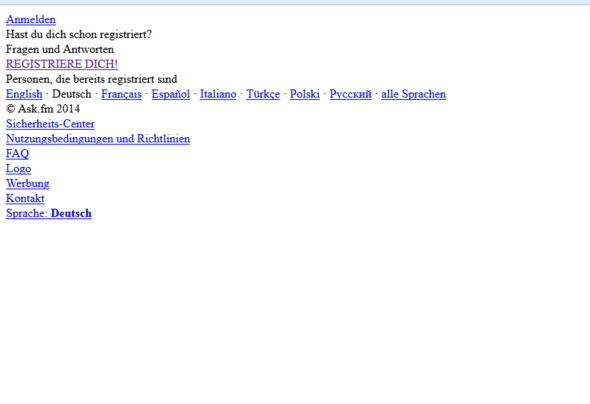Click the © Ask.fm 2014 copyright text
The width and height of the screenshot is (590, 404).
pyautogui.click(x=43, y=109)
